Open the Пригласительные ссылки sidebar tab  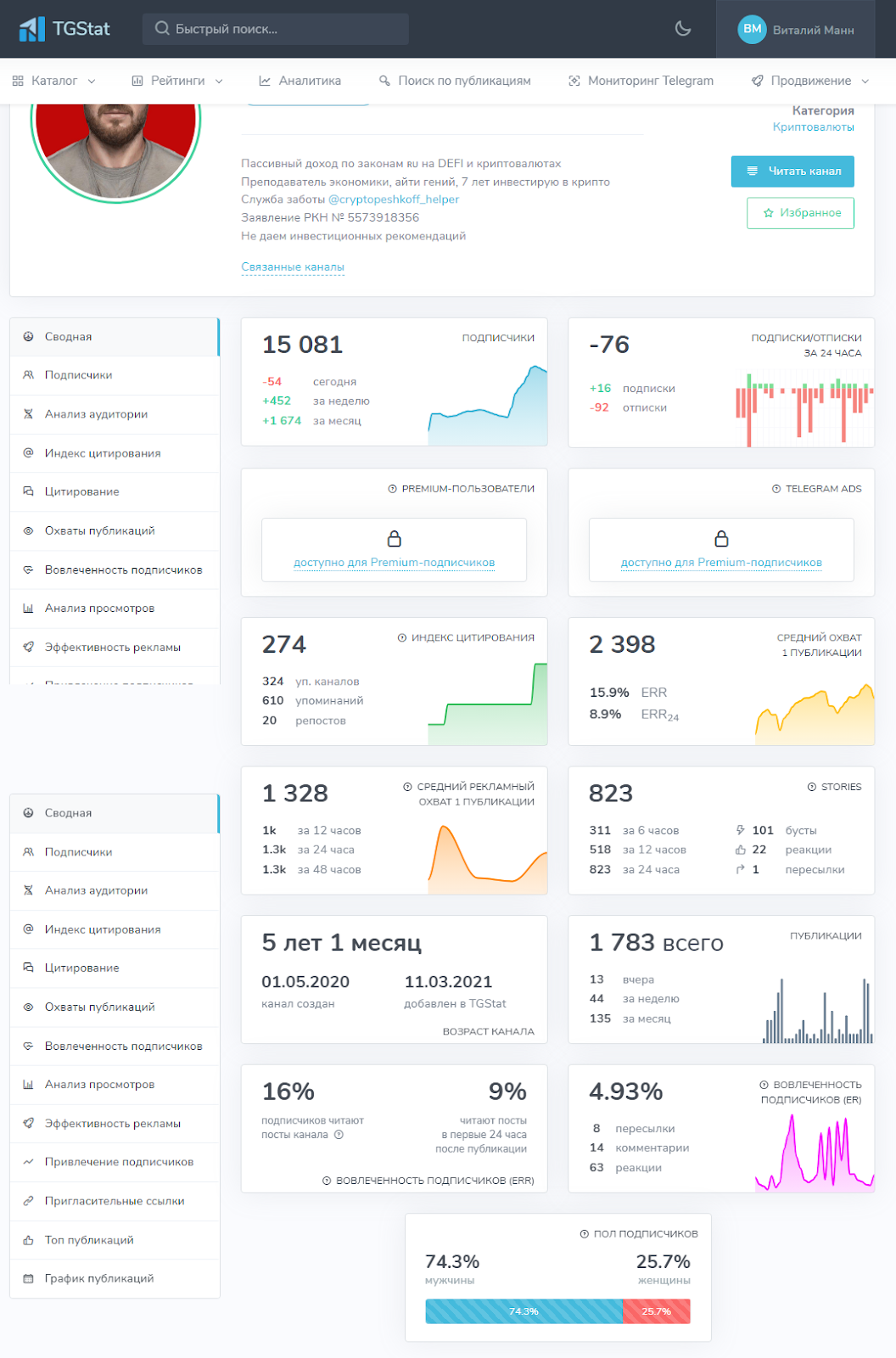tap(115, 1201)
